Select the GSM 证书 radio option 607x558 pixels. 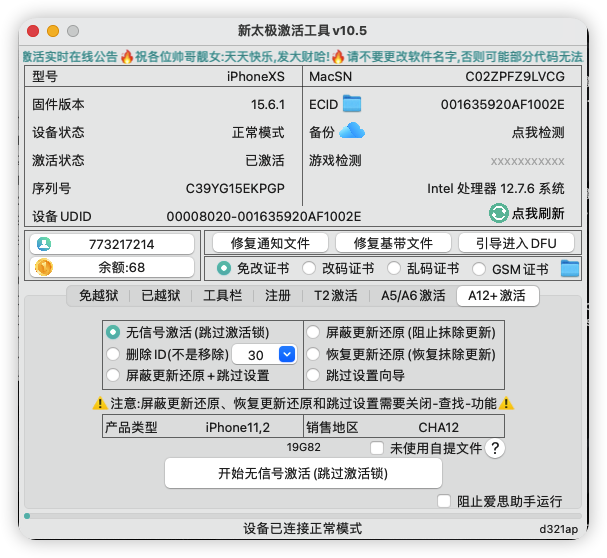click(x=479, y=268)
